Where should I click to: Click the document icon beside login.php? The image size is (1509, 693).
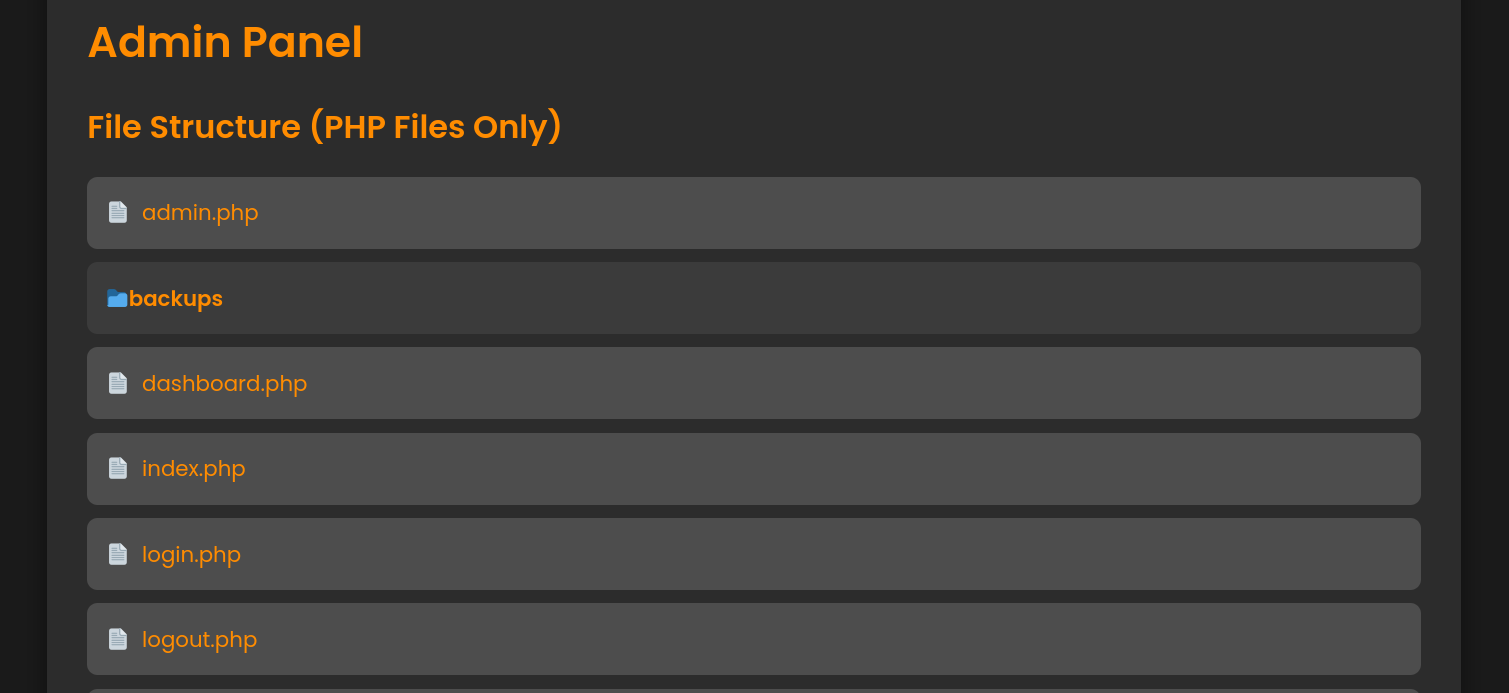[x=118, y=554]
